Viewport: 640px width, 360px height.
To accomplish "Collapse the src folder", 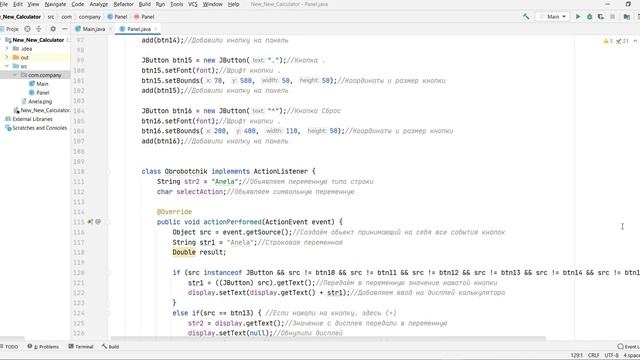I will pos(7,66).
